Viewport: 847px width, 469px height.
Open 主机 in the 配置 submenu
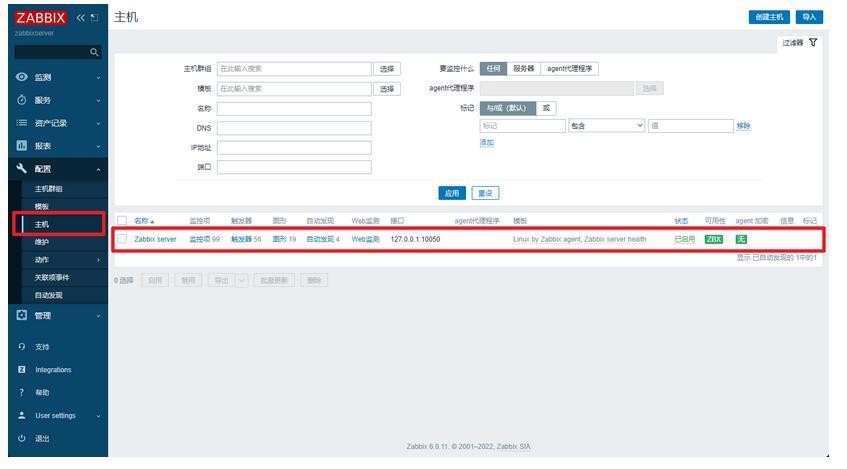click(42, 224)
